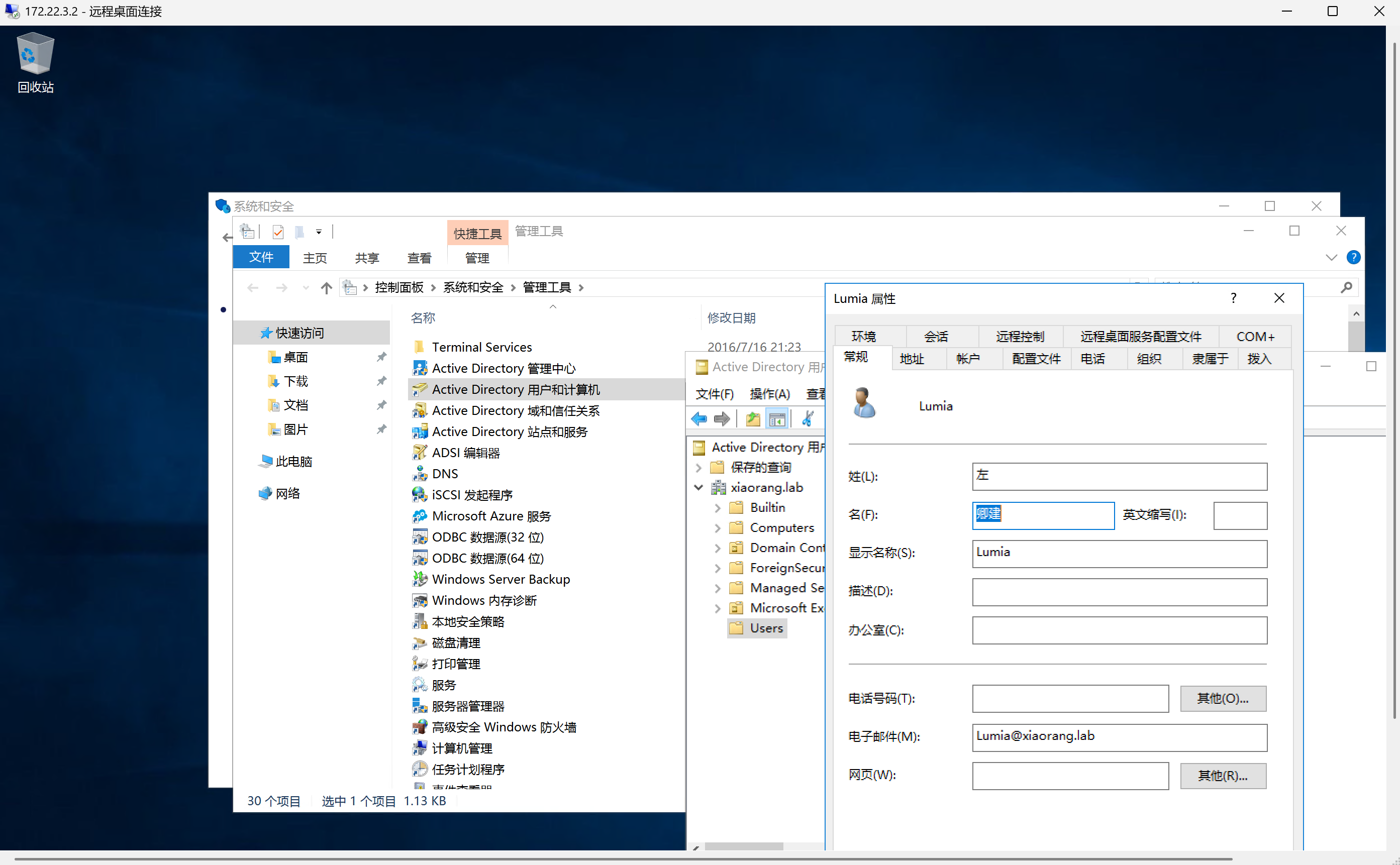Image resolution: width=1400 pixels, height=865 pixels.
Task: Click the 描述(D) input field
Action: (x=1119, y=592)
